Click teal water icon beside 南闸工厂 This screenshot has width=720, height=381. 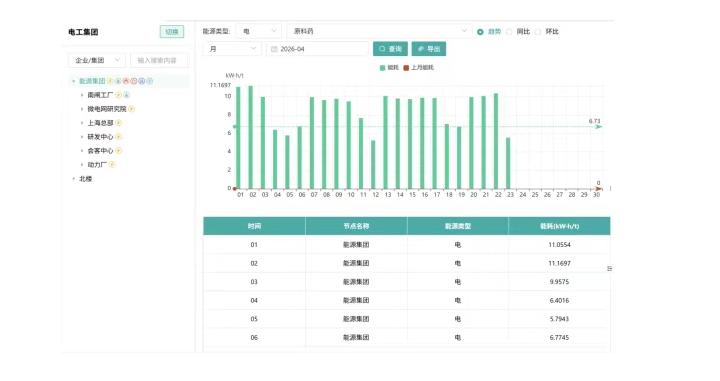click(x=126, y=95)
